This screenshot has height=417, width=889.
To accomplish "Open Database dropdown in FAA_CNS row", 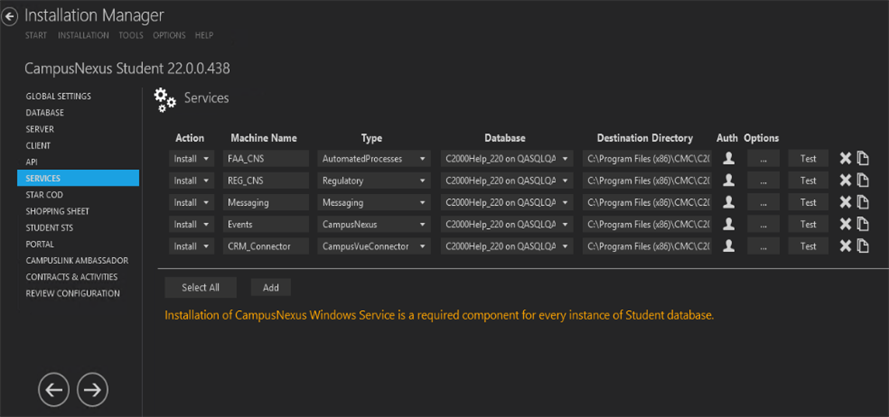I will (507, 159).
